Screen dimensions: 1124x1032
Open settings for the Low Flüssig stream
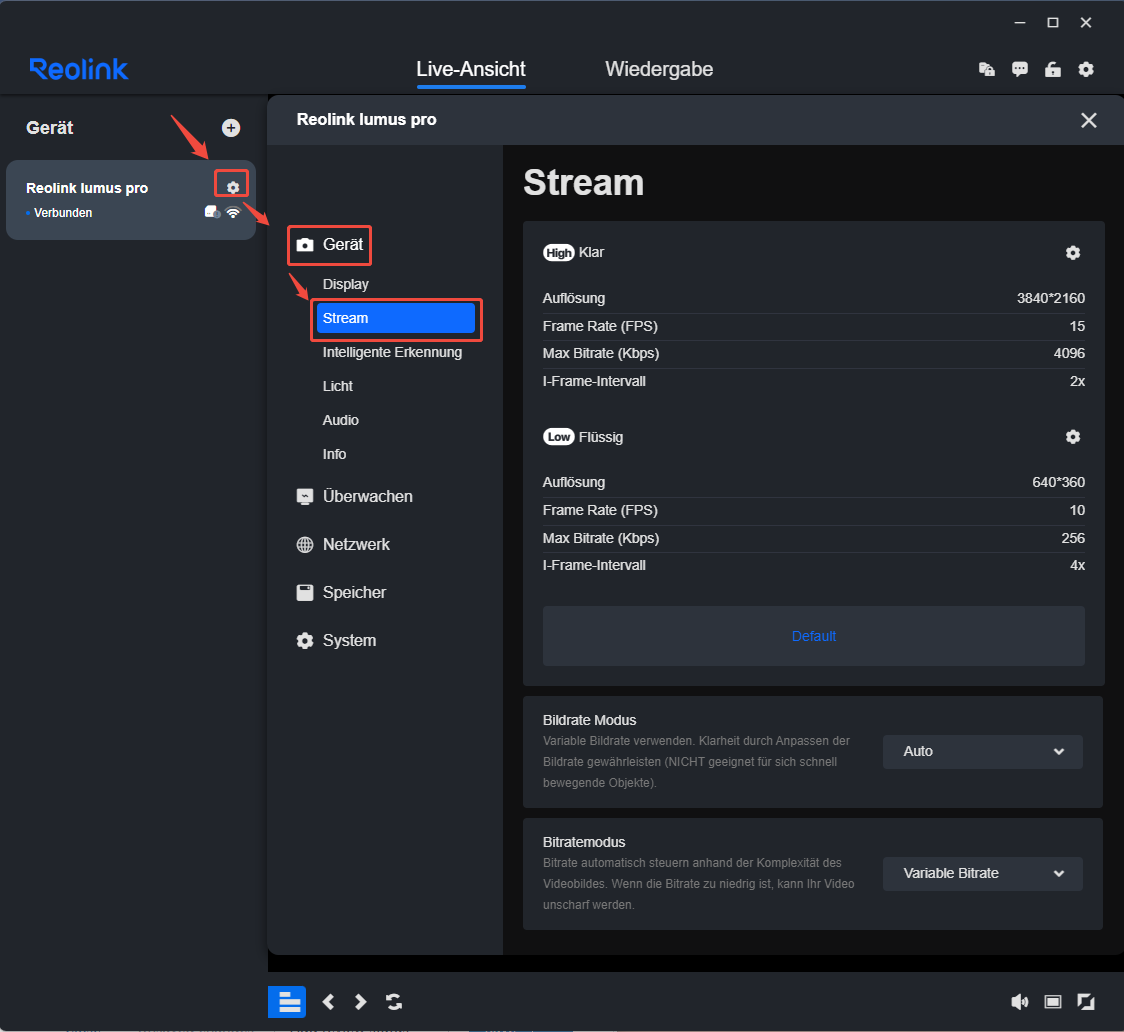[1072, 437]
